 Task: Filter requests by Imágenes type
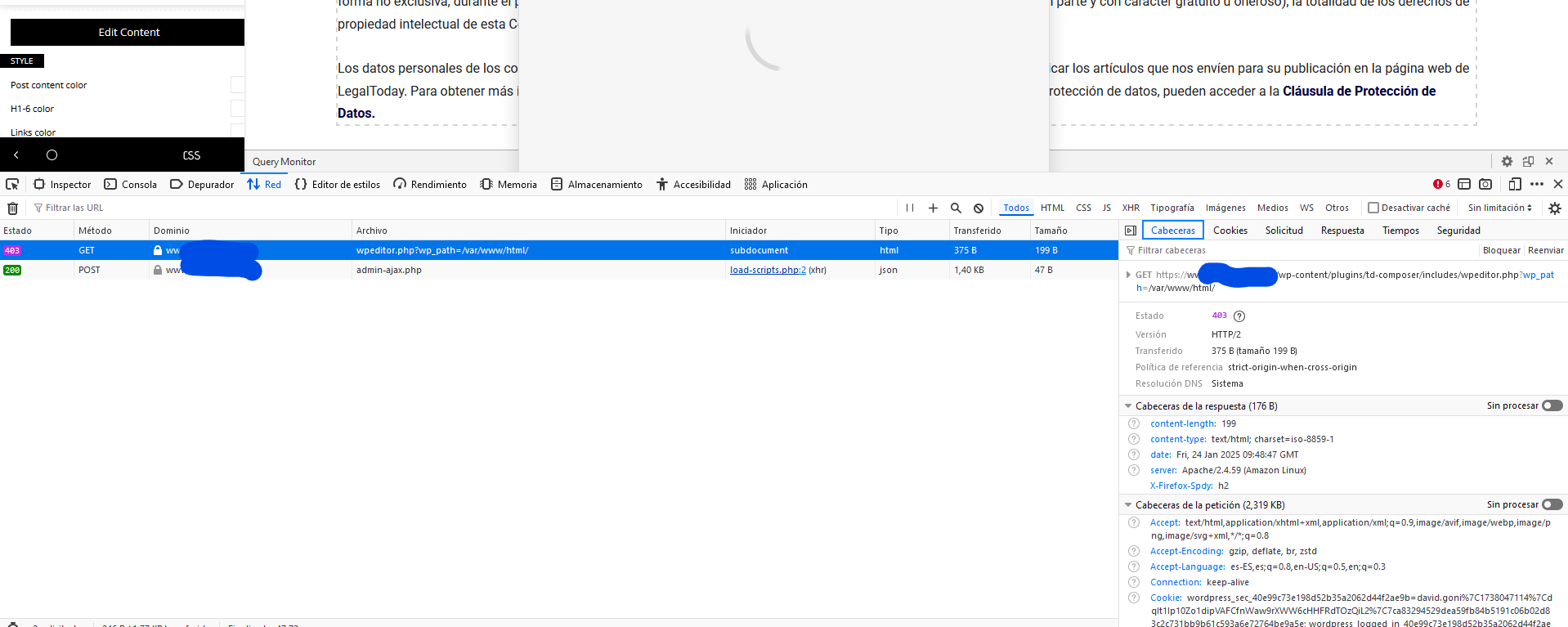point(1225,208)
